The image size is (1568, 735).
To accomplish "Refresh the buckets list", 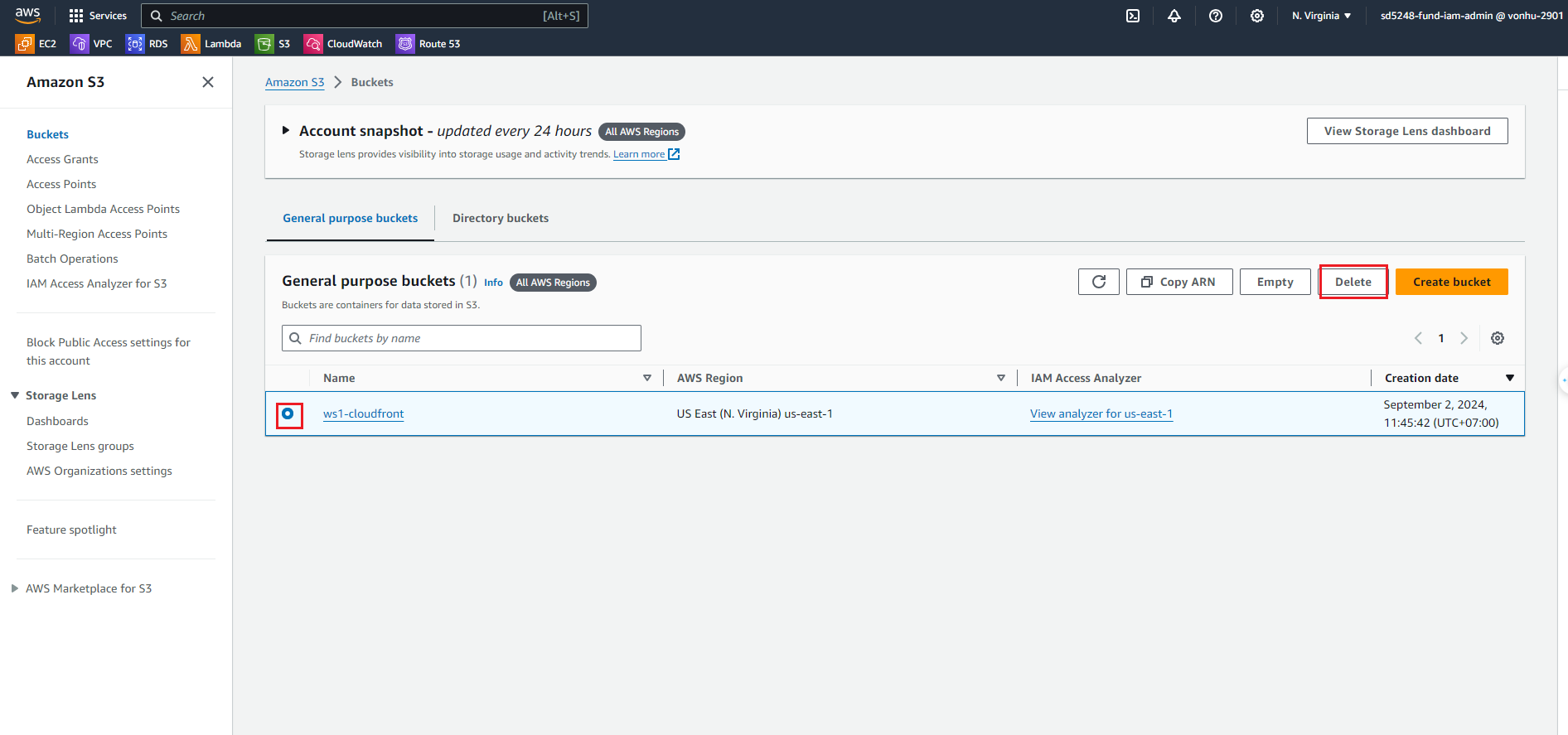I will click(1099, 282).
